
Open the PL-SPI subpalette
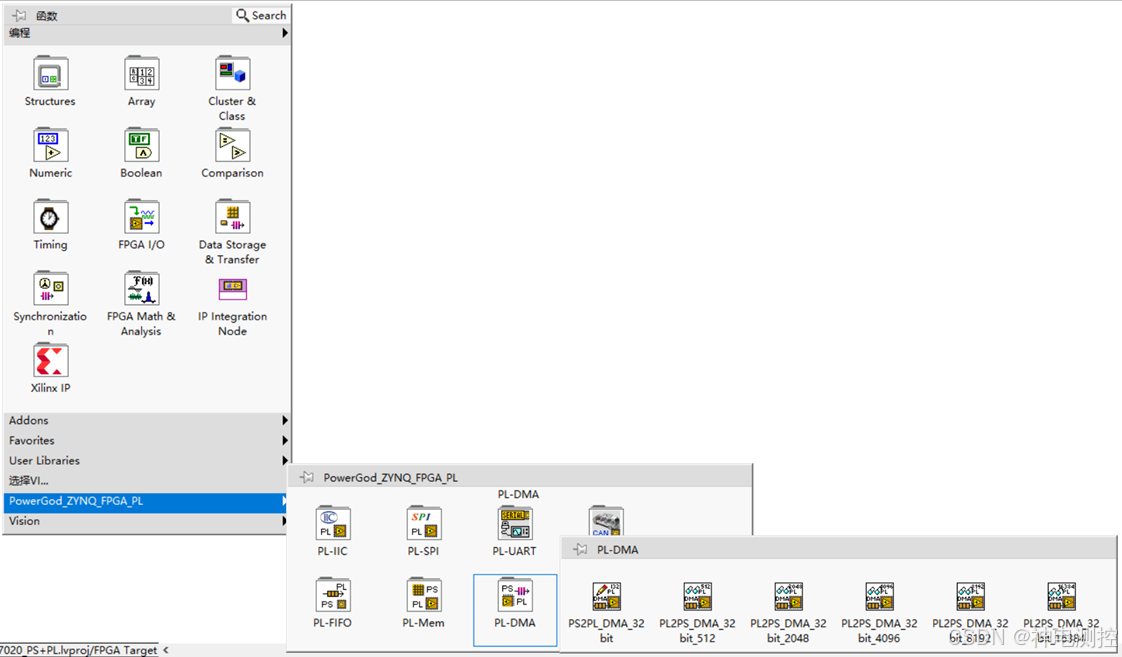(424, 524)
